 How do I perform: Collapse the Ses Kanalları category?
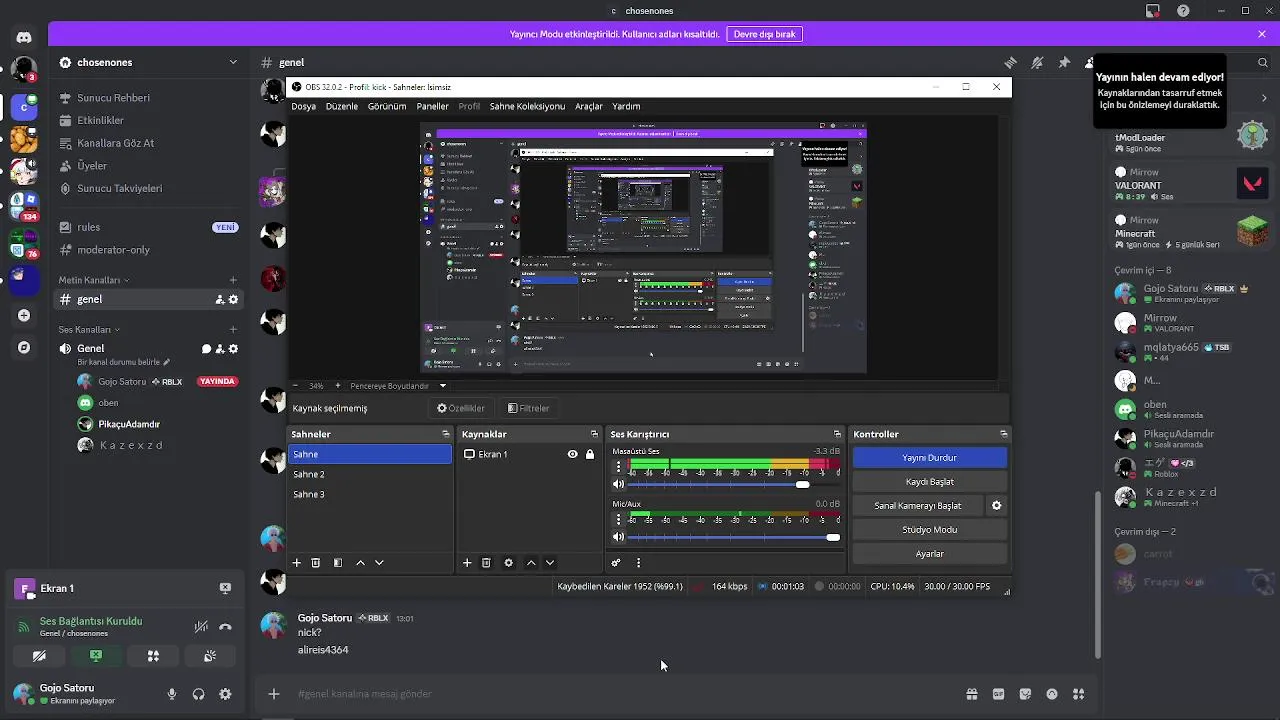[89, 330]
